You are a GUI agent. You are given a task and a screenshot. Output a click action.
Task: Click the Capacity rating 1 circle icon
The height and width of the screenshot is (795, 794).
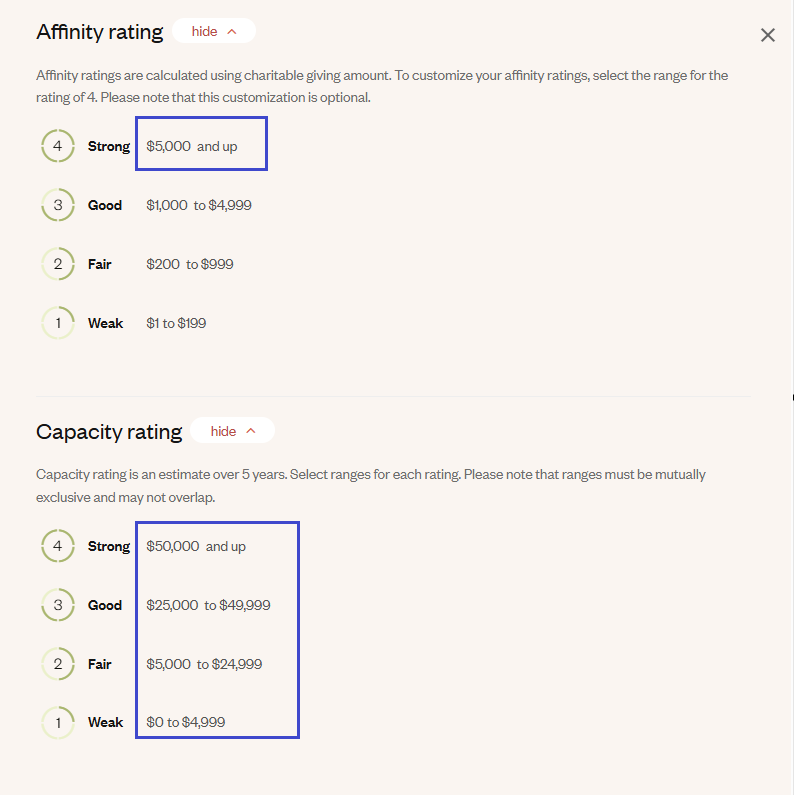pos(58,722)
